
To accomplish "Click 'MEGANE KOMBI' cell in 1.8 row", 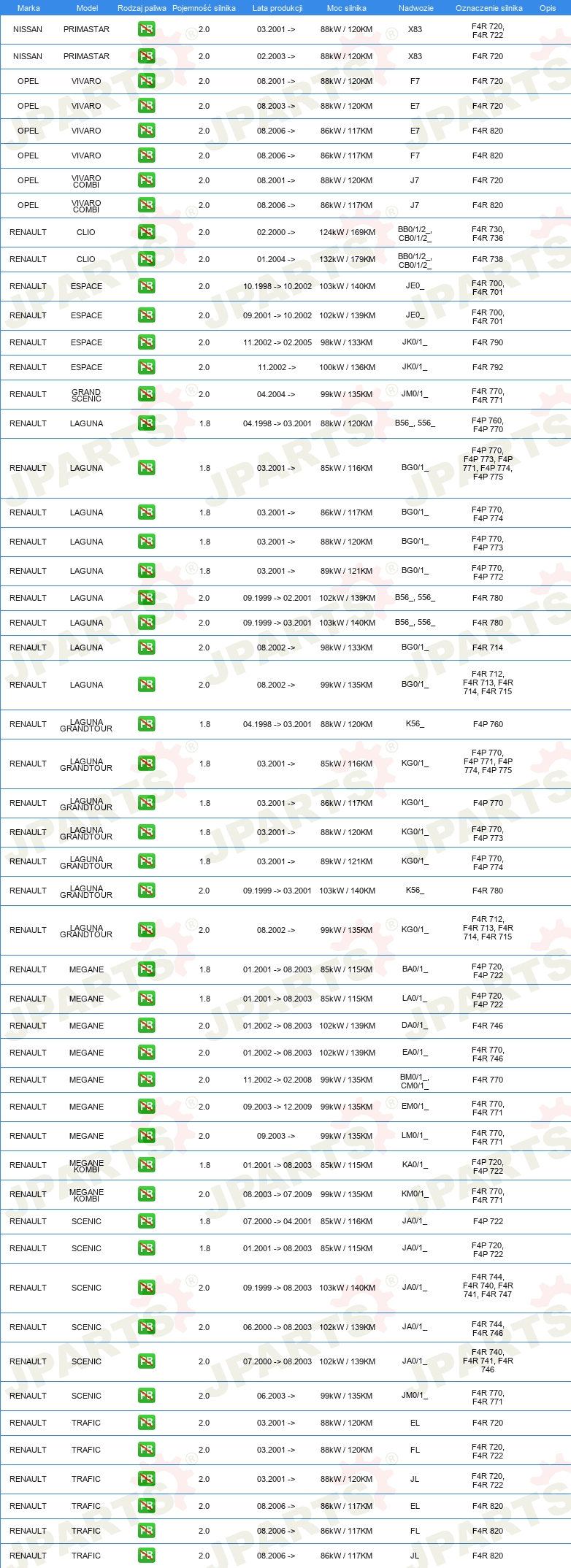I will coord(86,1166).
